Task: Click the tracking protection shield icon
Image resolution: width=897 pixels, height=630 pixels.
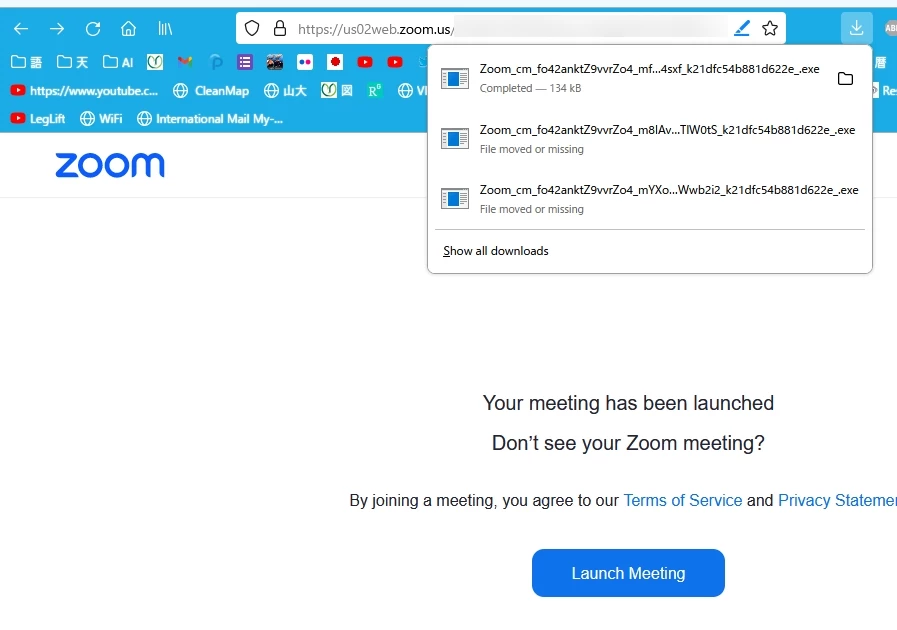Action: pos(252,28)
